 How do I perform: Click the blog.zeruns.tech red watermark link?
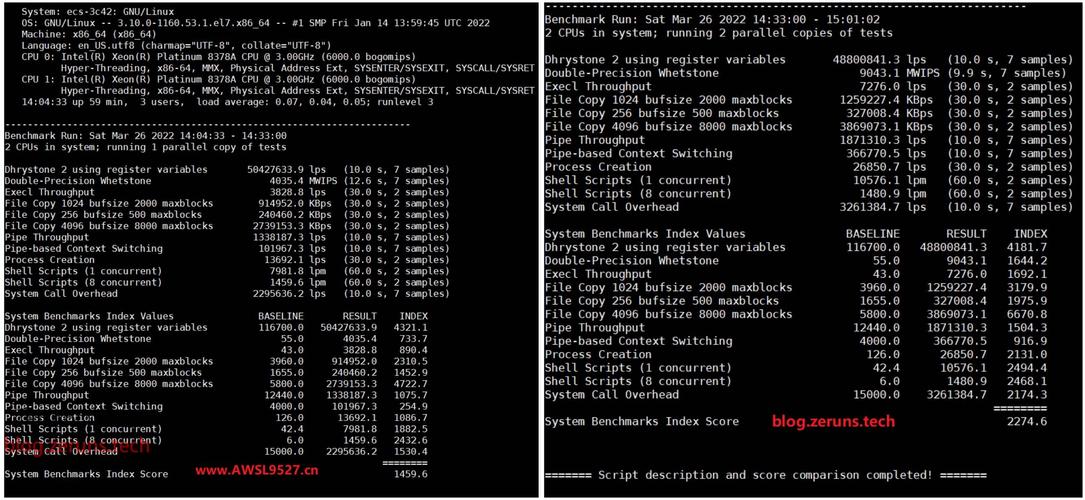[833, 421]
